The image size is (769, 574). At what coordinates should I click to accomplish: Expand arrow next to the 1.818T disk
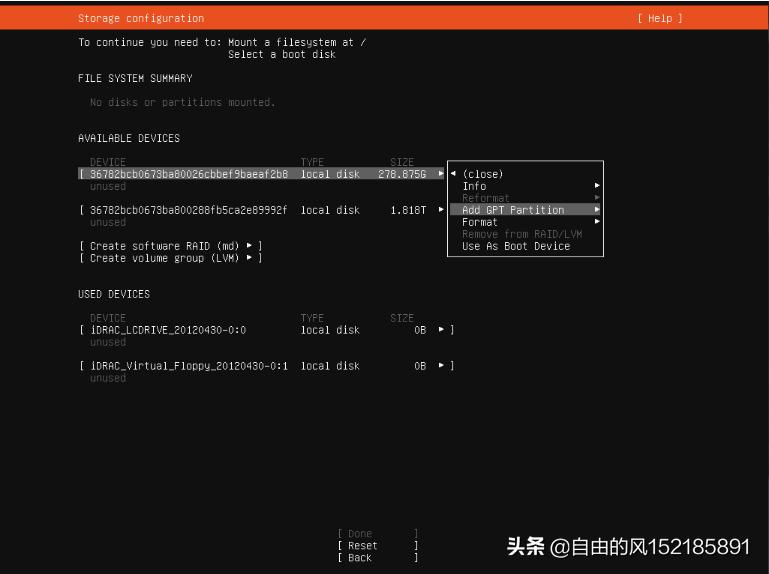(x=441, y=209)
